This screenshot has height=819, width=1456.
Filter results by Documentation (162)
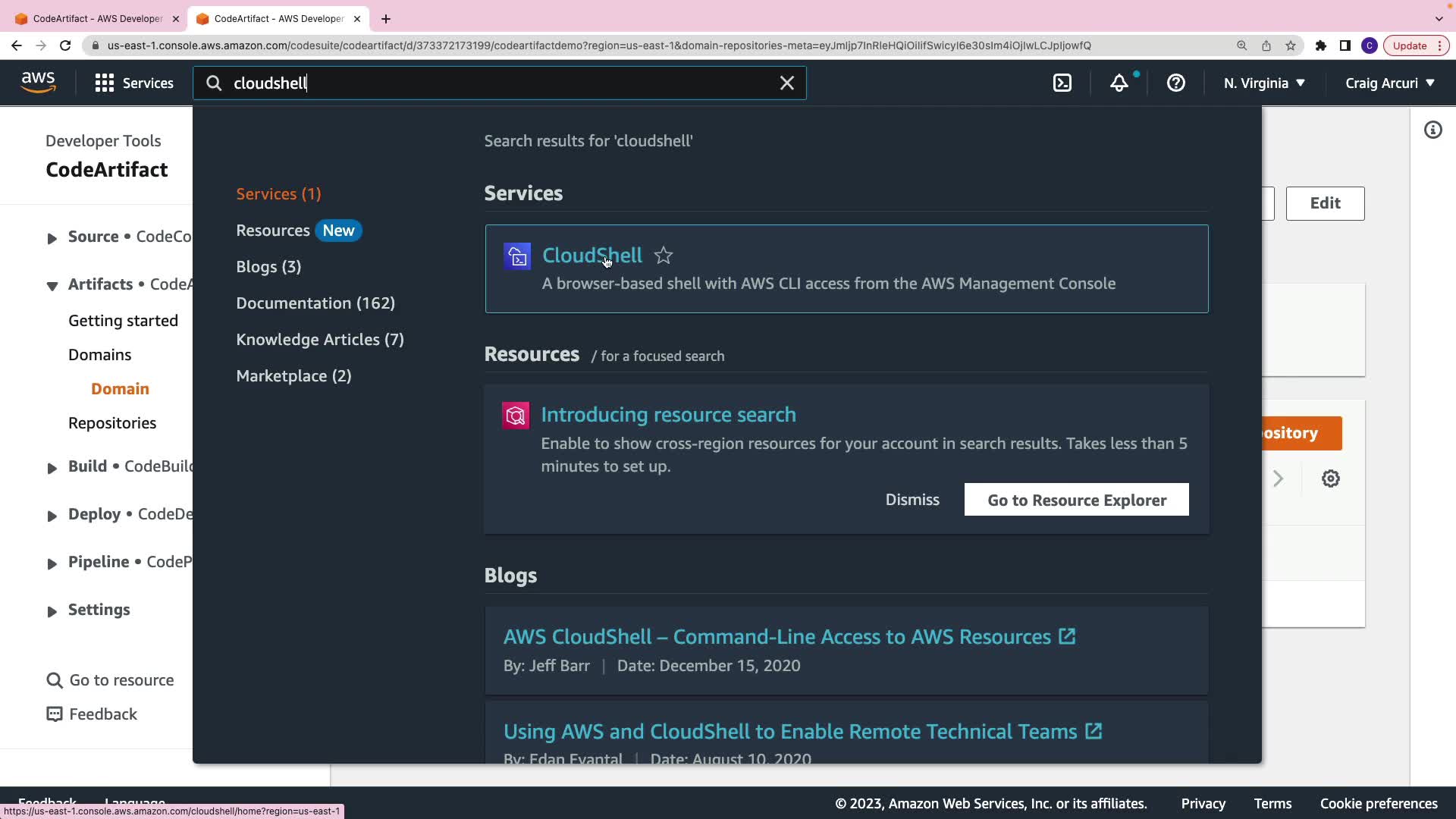[x=315, y=303]
